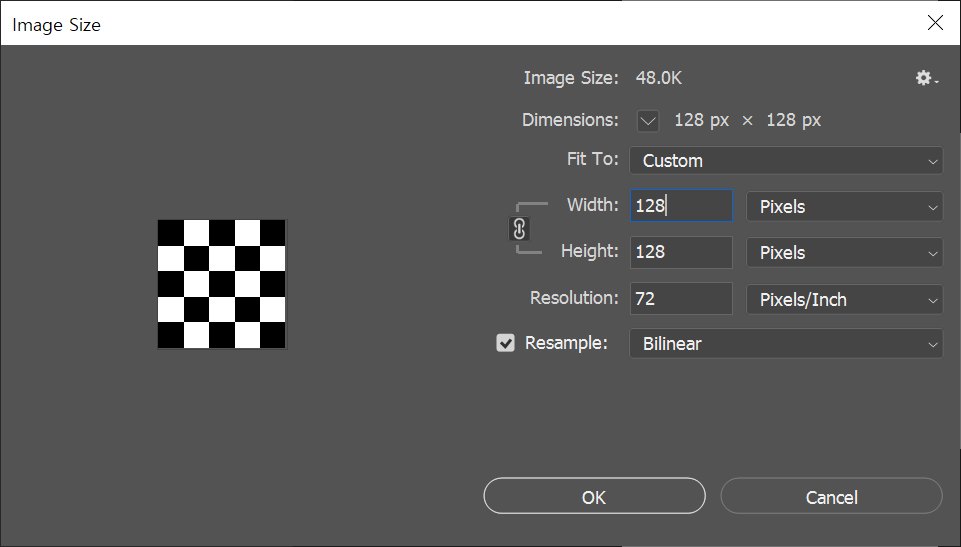Click the Width input field
Image resolution: width=961 pixels, height=547 pixels.
coord(681,206)
